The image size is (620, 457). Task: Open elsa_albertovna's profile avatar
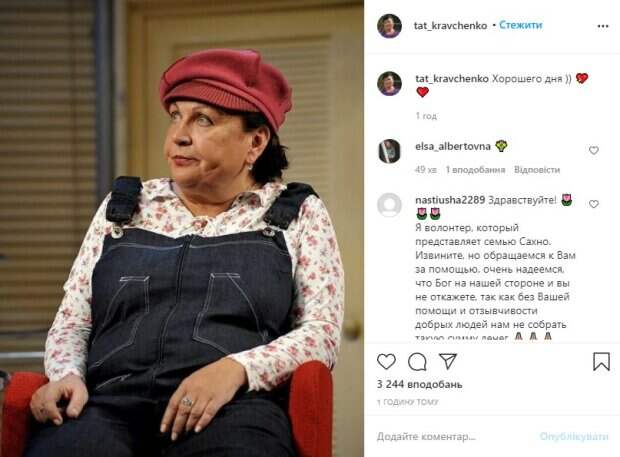[389, 151]
